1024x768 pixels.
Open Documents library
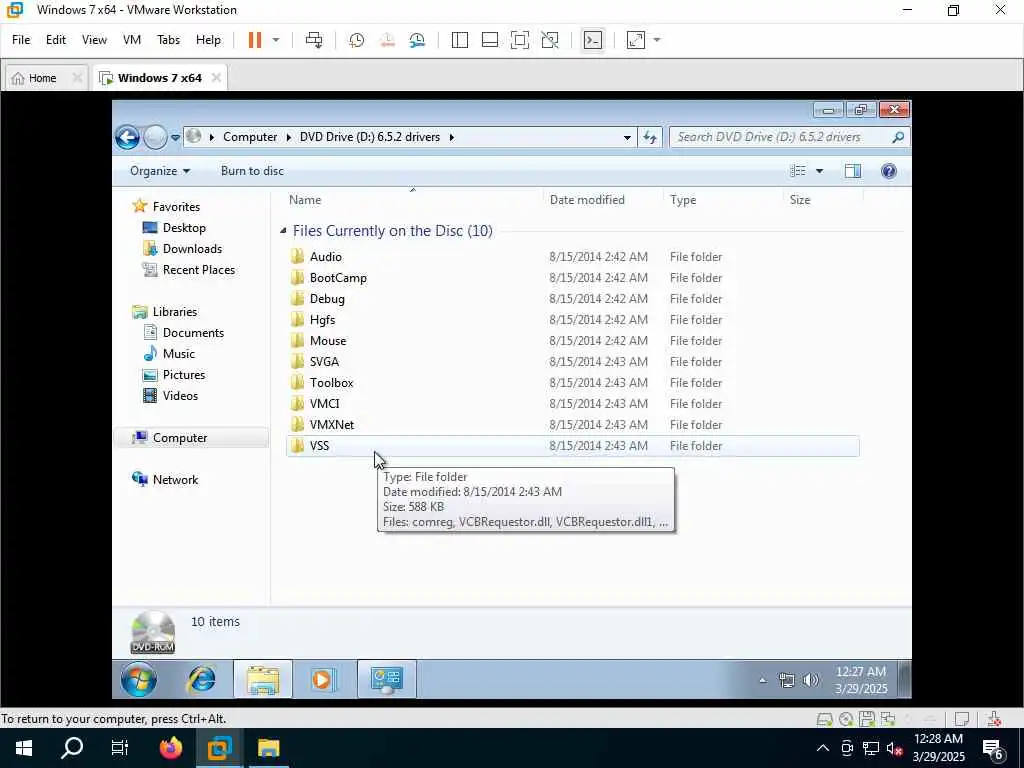[x=193, y=332]
